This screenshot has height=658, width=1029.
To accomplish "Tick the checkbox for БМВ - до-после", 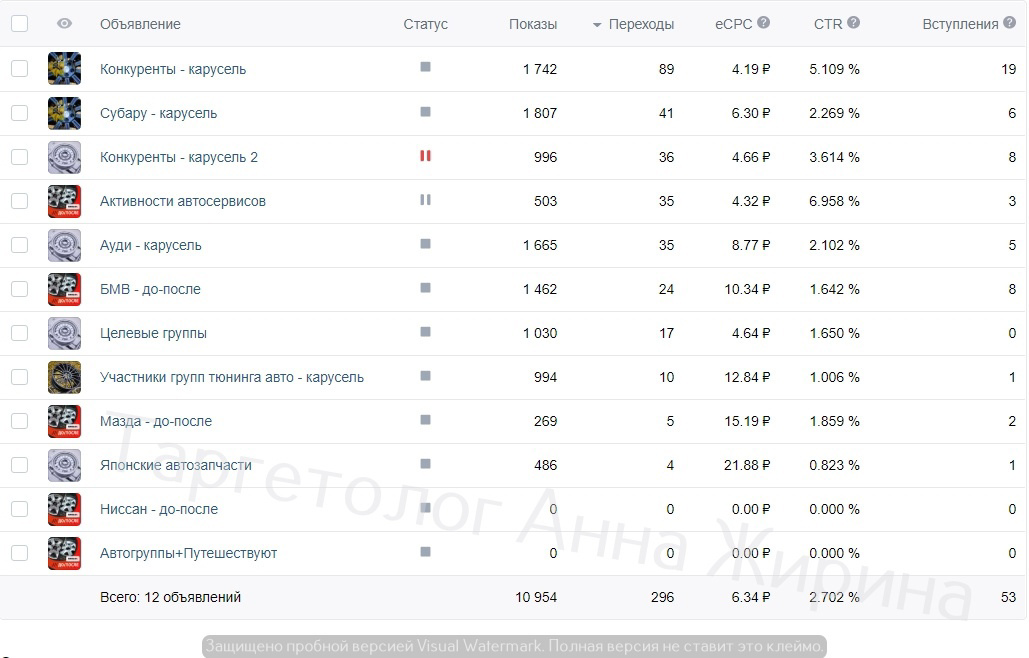I will tap(20, 289).
